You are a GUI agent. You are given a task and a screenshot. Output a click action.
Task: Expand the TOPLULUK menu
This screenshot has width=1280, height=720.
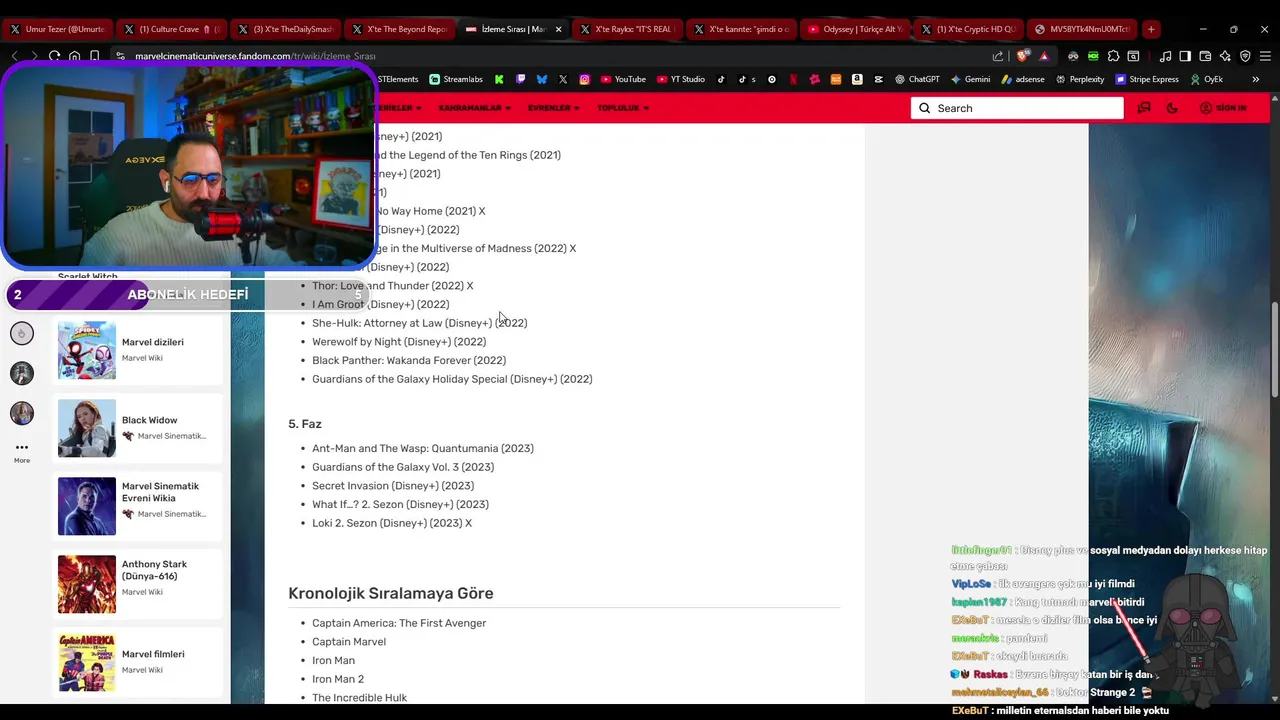(x=623, y=108)
